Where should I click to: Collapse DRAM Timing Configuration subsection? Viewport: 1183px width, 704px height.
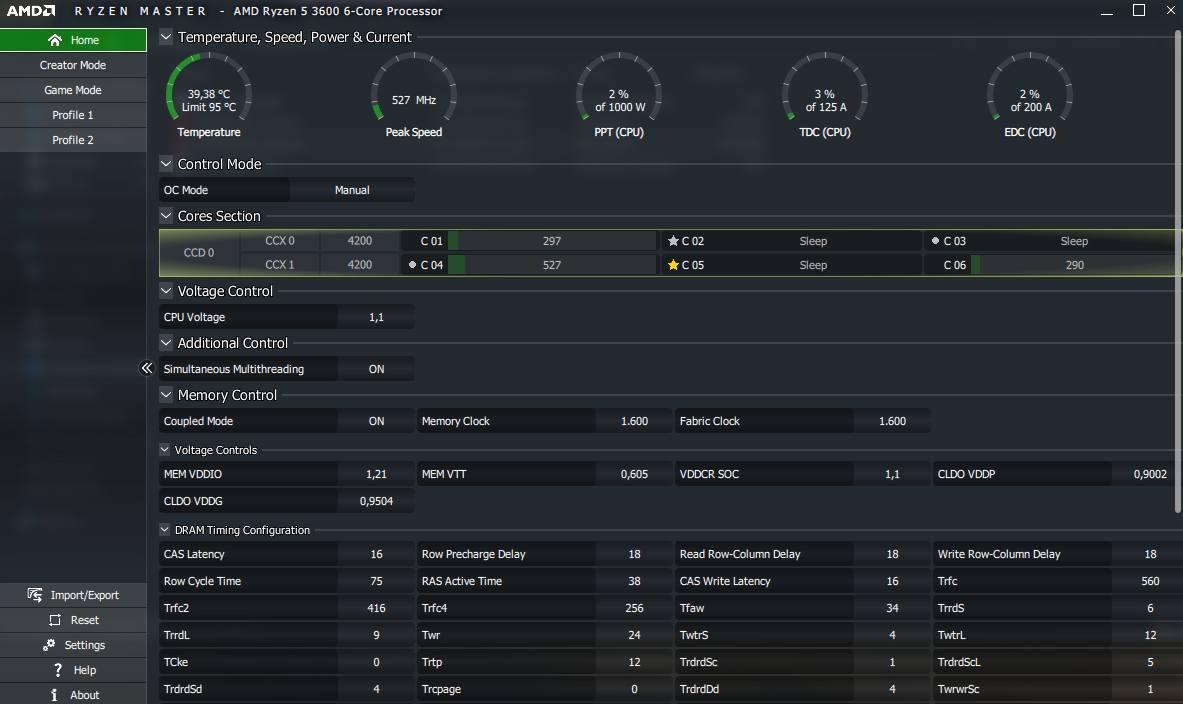pyautogui.click(x=164, y=530)
